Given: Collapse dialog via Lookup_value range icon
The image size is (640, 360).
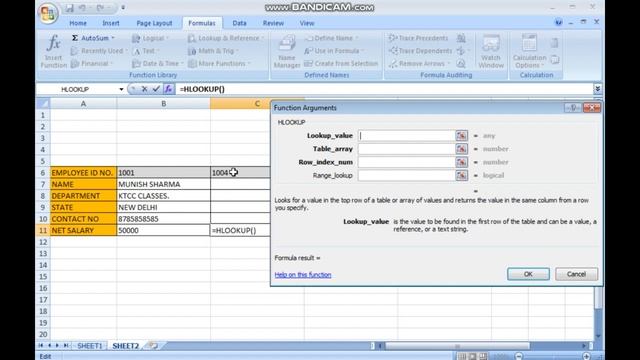Looking at the screenshot, I should point(462,136).
